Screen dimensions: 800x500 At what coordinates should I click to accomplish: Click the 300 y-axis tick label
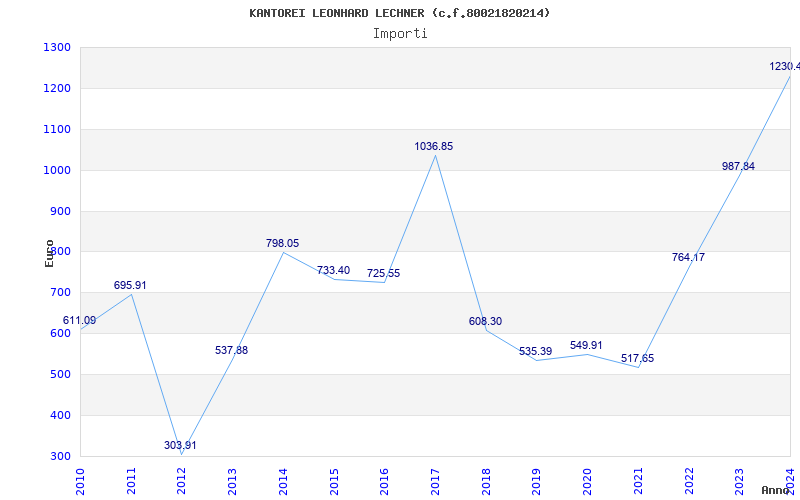(60, 456)
